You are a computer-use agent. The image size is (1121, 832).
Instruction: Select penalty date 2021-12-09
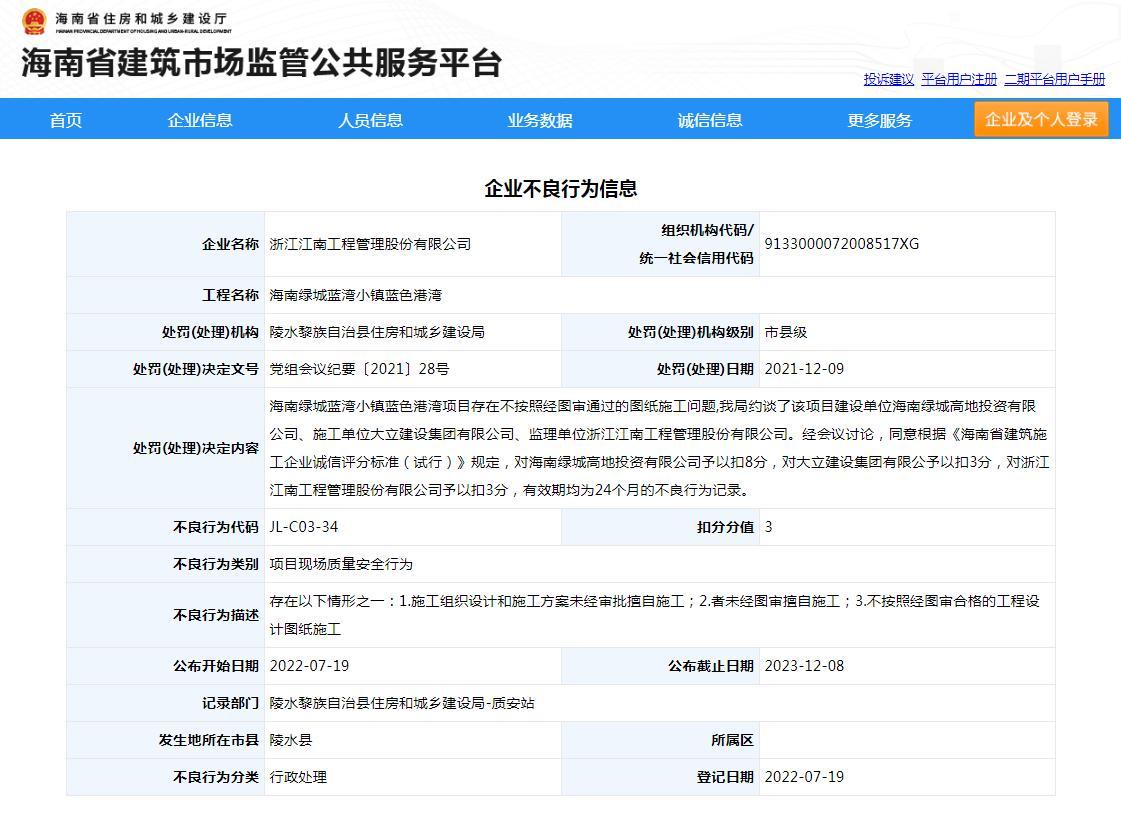[x=804, y=370]
